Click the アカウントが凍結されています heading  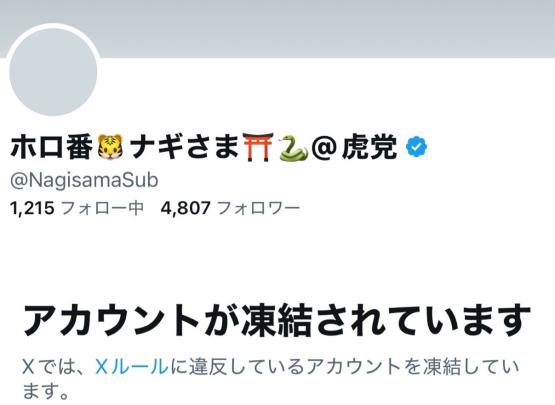[277, 320]
